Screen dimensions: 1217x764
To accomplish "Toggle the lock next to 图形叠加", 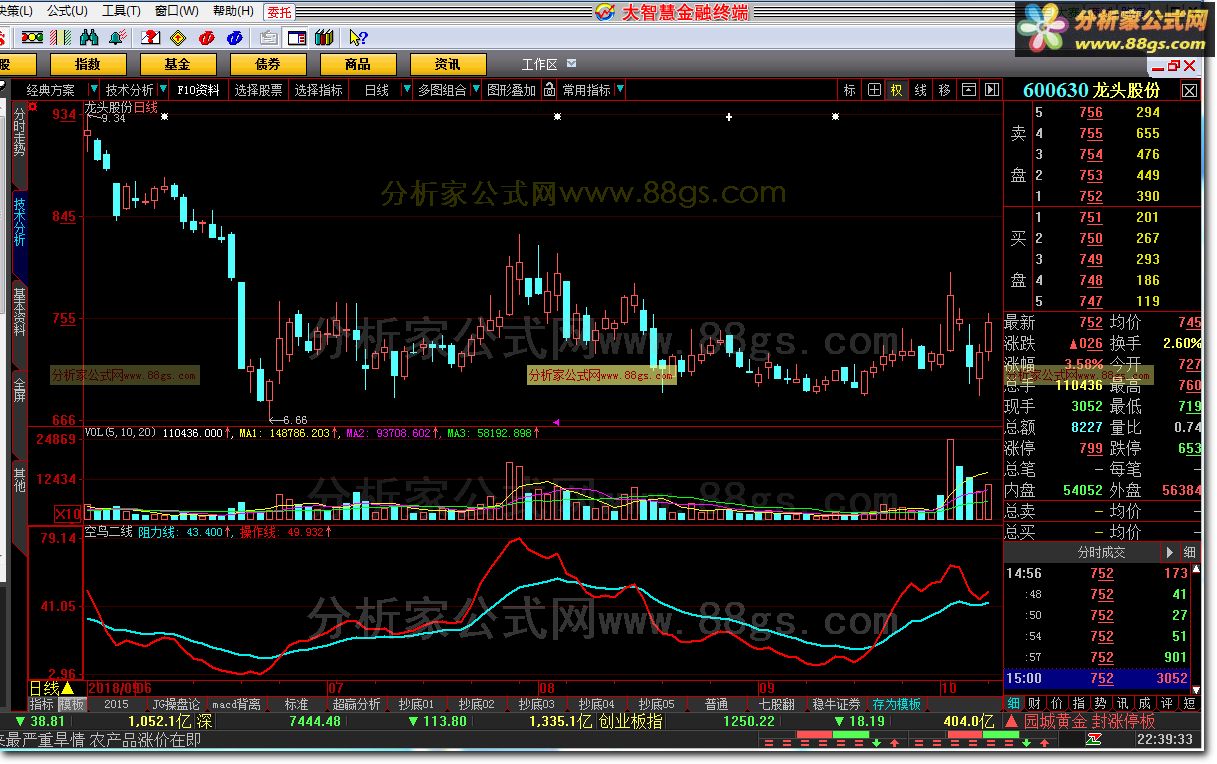I will point(547,90).
